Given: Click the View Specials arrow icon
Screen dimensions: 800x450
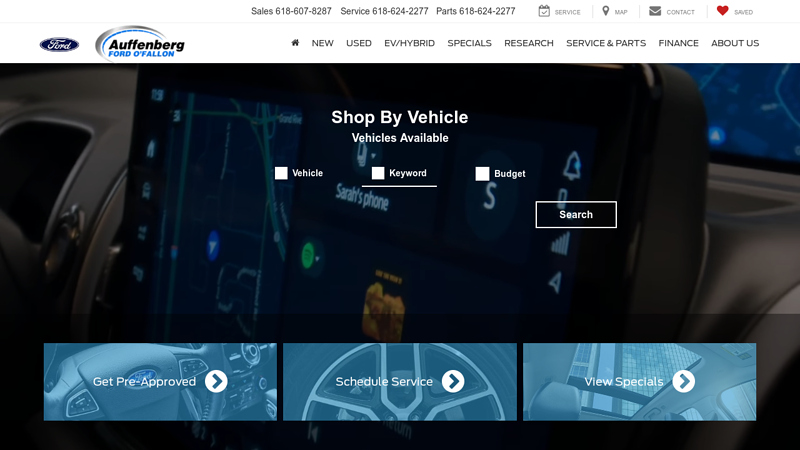Looking at the screenshot, I should pyautogui.click(x=684, y=381).
